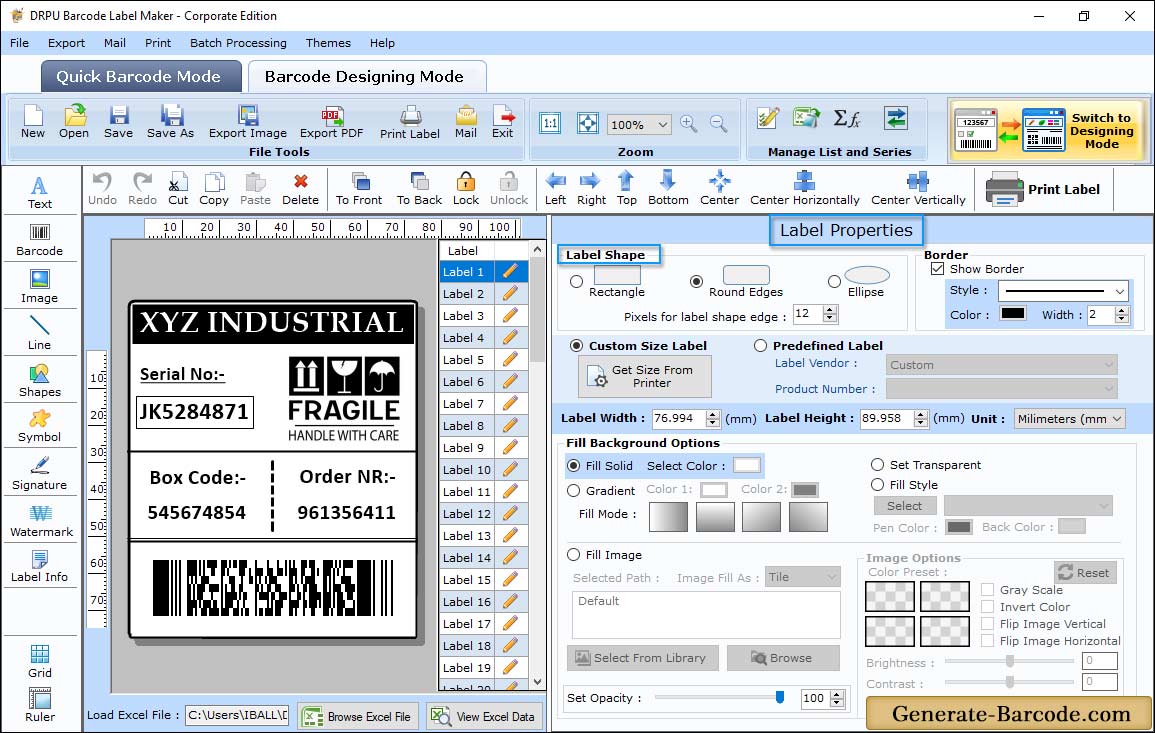Click Switch to Designing Mode button
1155x733 pixels.
[1048, 131]
